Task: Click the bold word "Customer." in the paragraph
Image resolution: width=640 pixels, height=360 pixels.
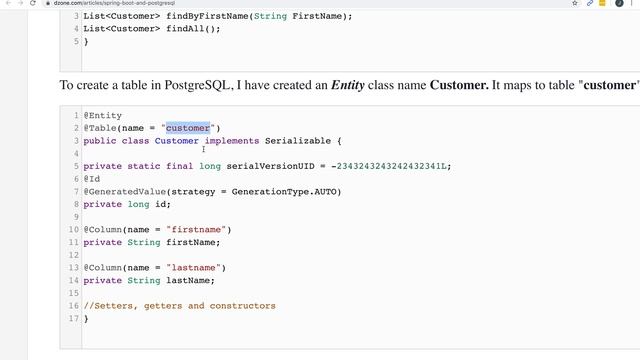Action: (x=459, y=85)
